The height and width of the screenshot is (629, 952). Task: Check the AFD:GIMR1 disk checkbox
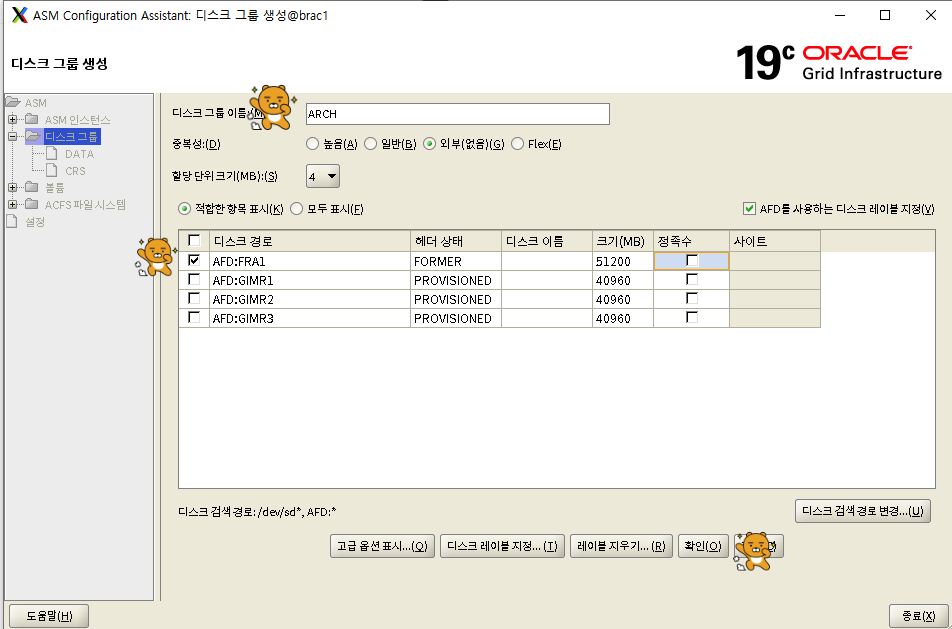click(x=194, y=279)
